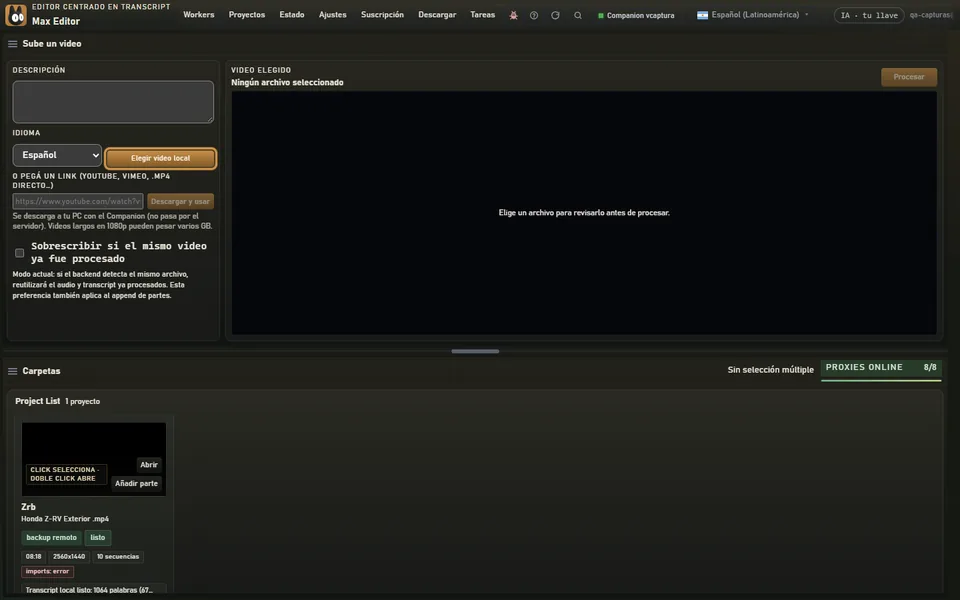Click the backup remoto tag

(51, 538)
